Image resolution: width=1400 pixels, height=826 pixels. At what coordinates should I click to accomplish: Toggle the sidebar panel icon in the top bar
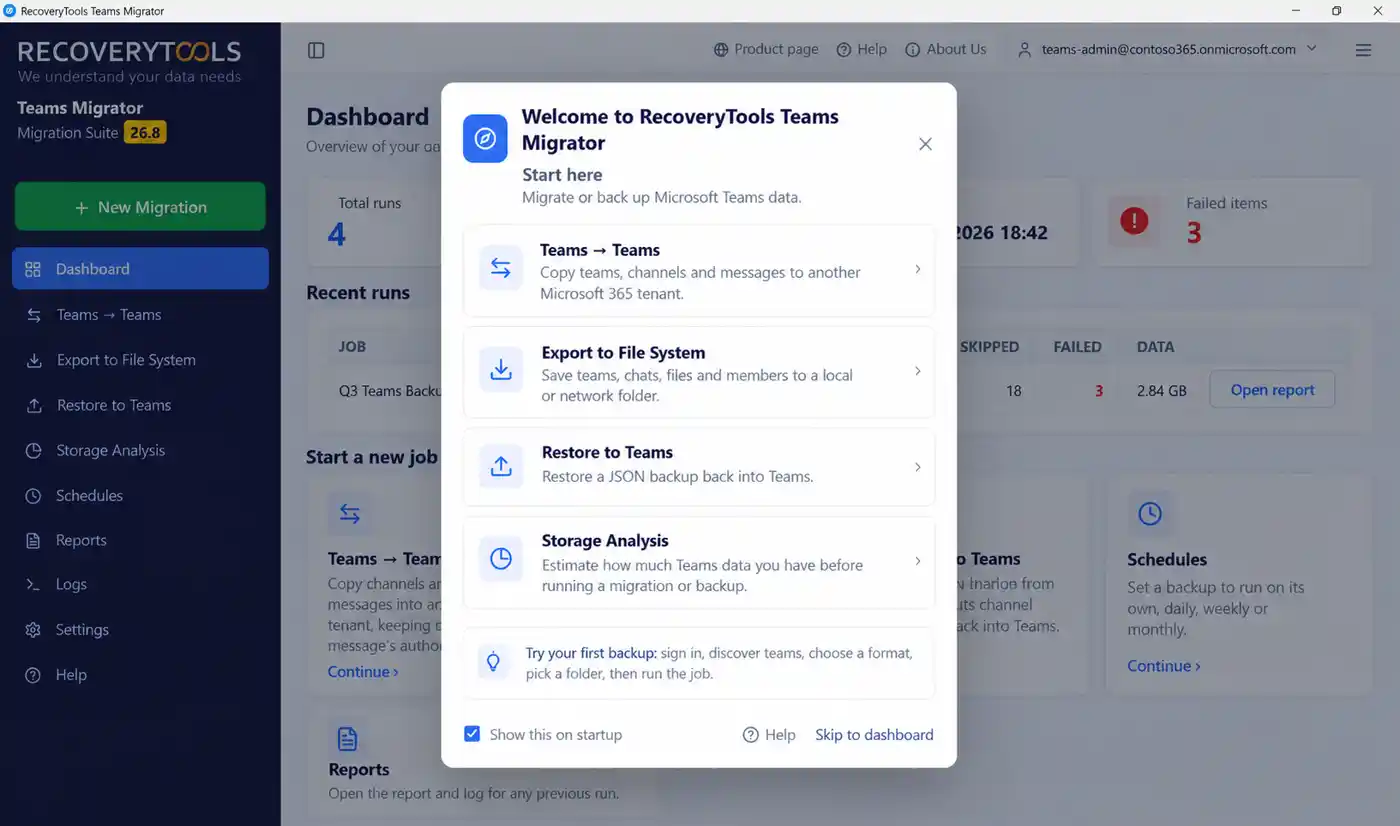(x=316, y=50)
